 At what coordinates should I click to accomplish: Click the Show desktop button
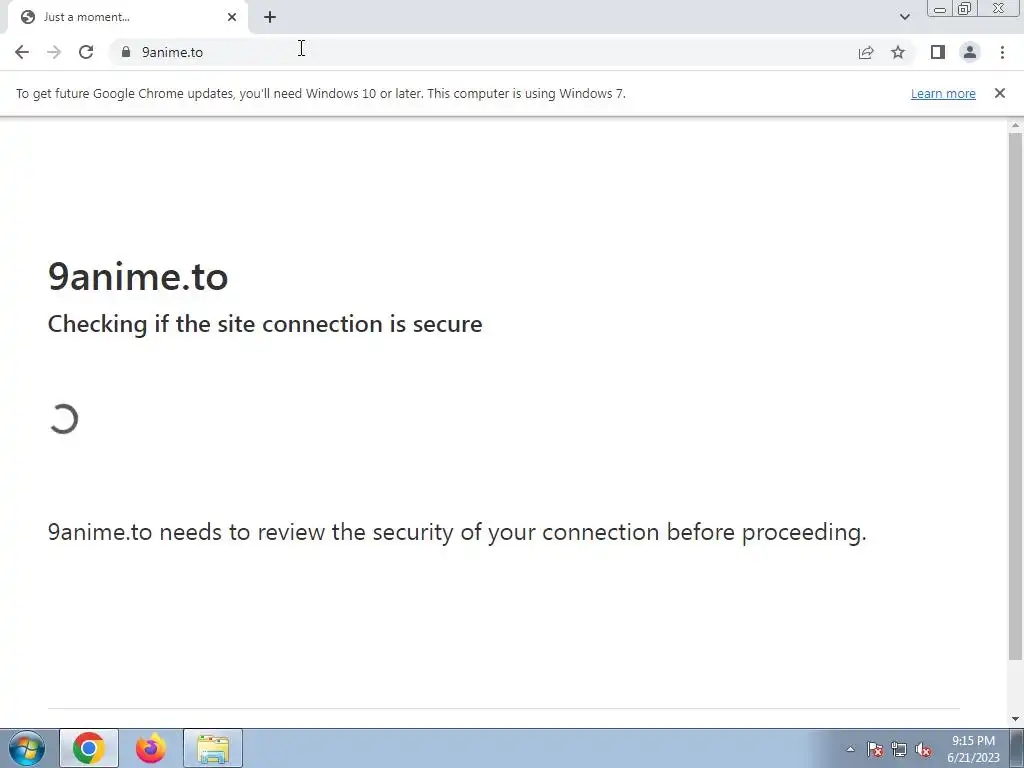pyautogui.click(x=1017, y=748)
